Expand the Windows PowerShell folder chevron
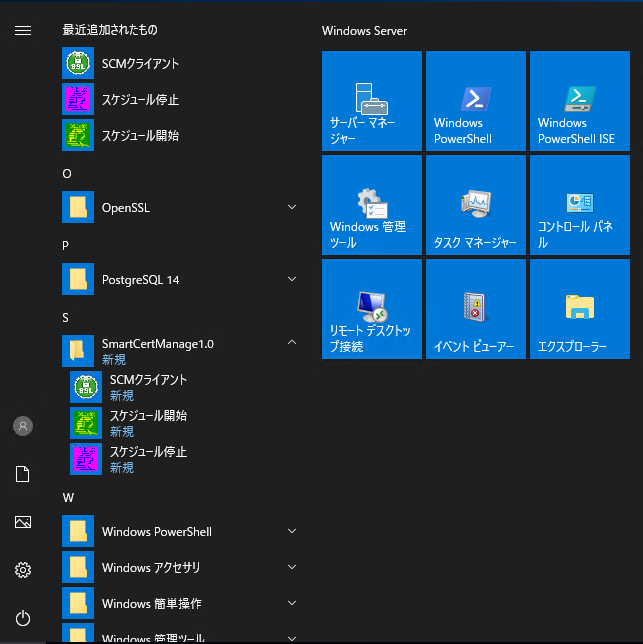This screenshot has height=644, width=643. point(292,531)
